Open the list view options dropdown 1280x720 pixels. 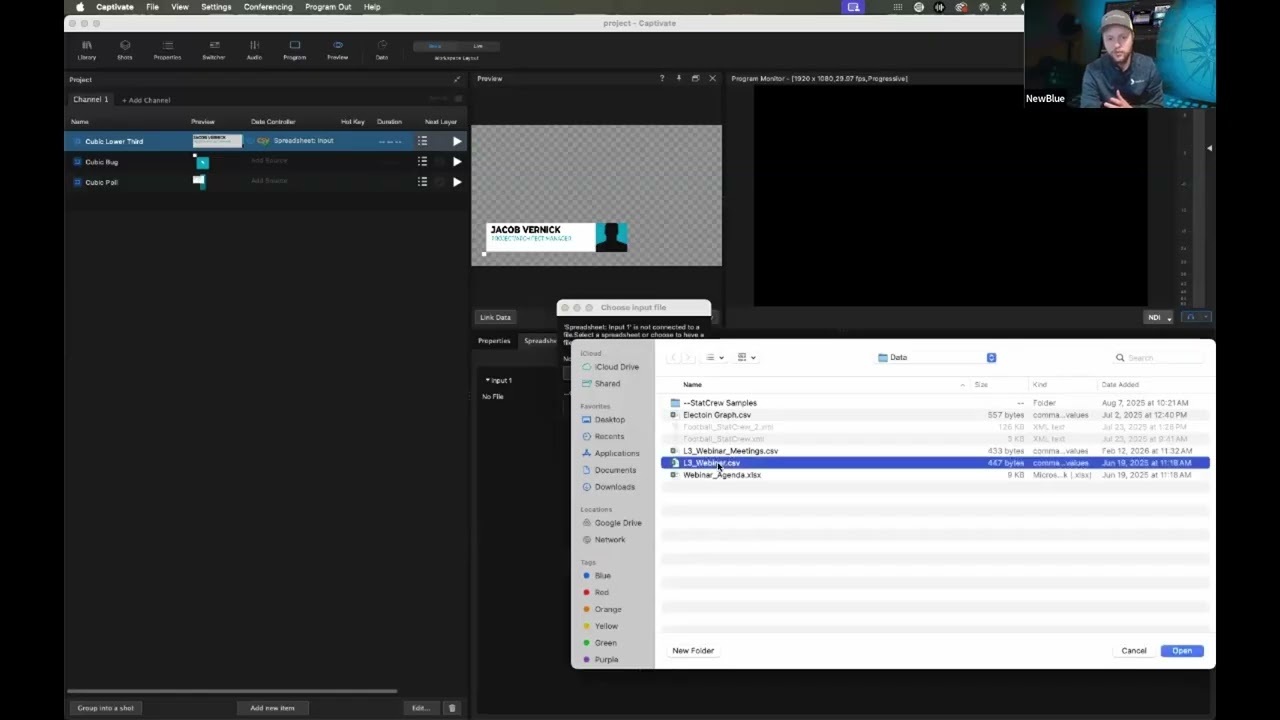(714, 357)
